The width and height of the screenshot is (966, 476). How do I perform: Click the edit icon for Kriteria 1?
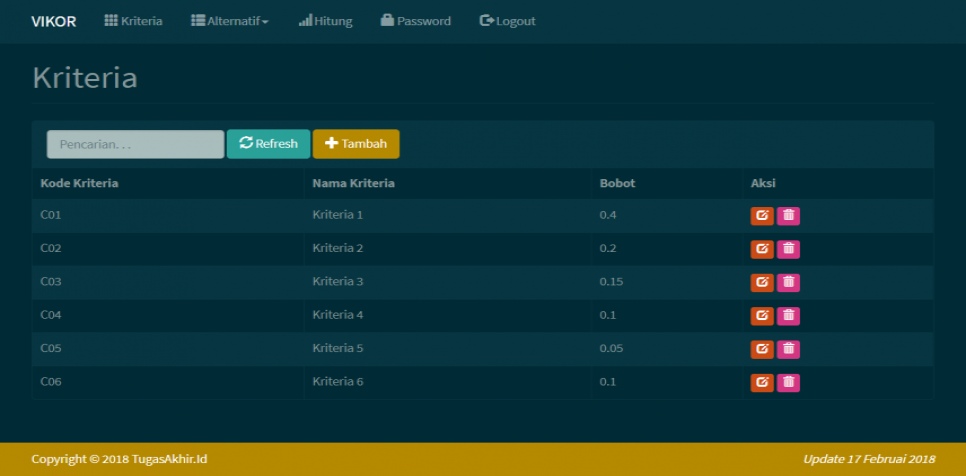(762, 215)
